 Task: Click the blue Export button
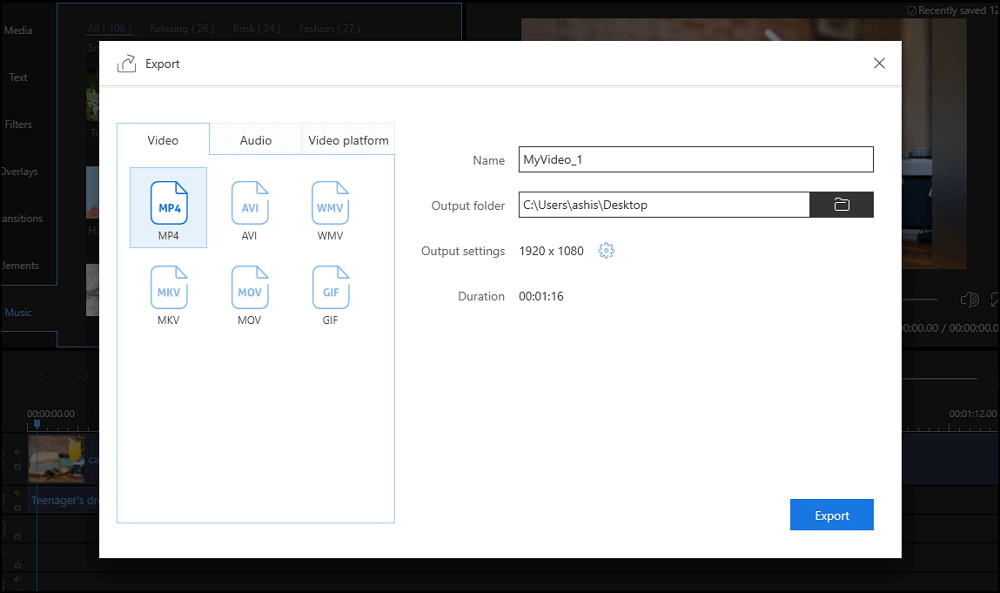pos(831,515)
